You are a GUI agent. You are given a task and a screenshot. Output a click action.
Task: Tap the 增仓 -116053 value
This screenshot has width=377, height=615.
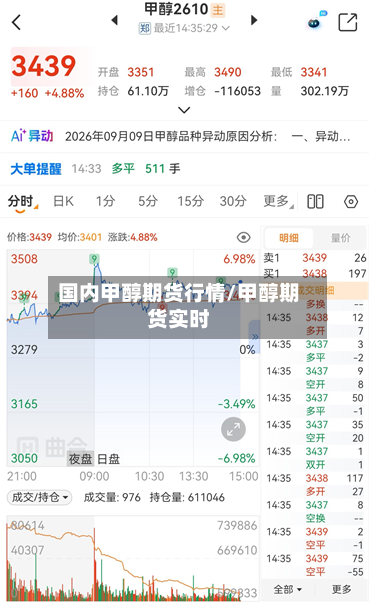(x=237, y=91)
